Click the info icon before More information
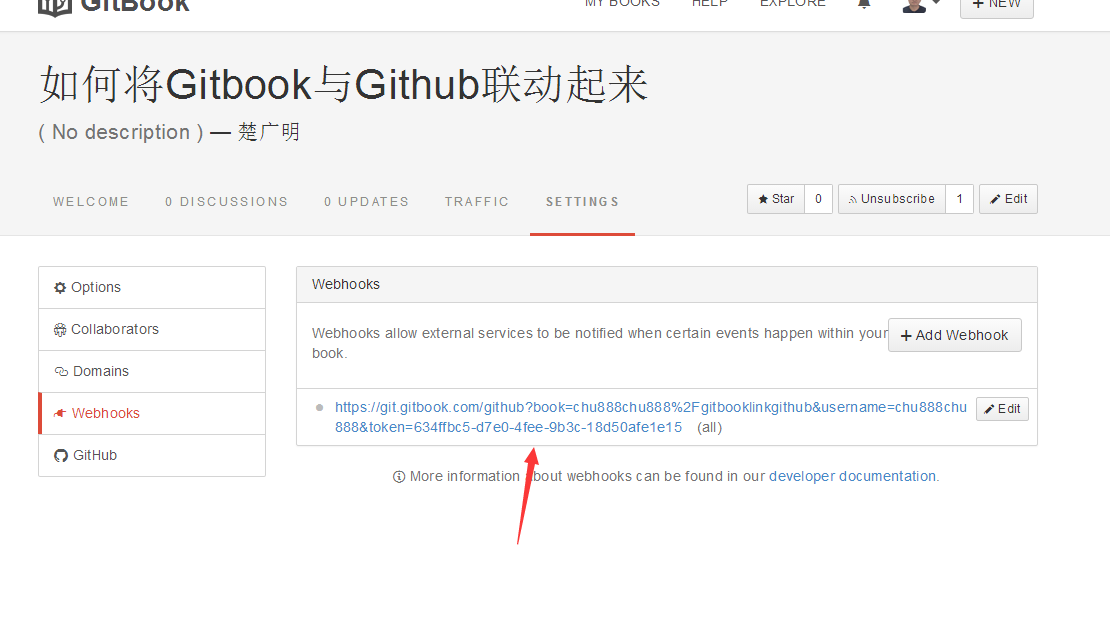 coord(399,477)
